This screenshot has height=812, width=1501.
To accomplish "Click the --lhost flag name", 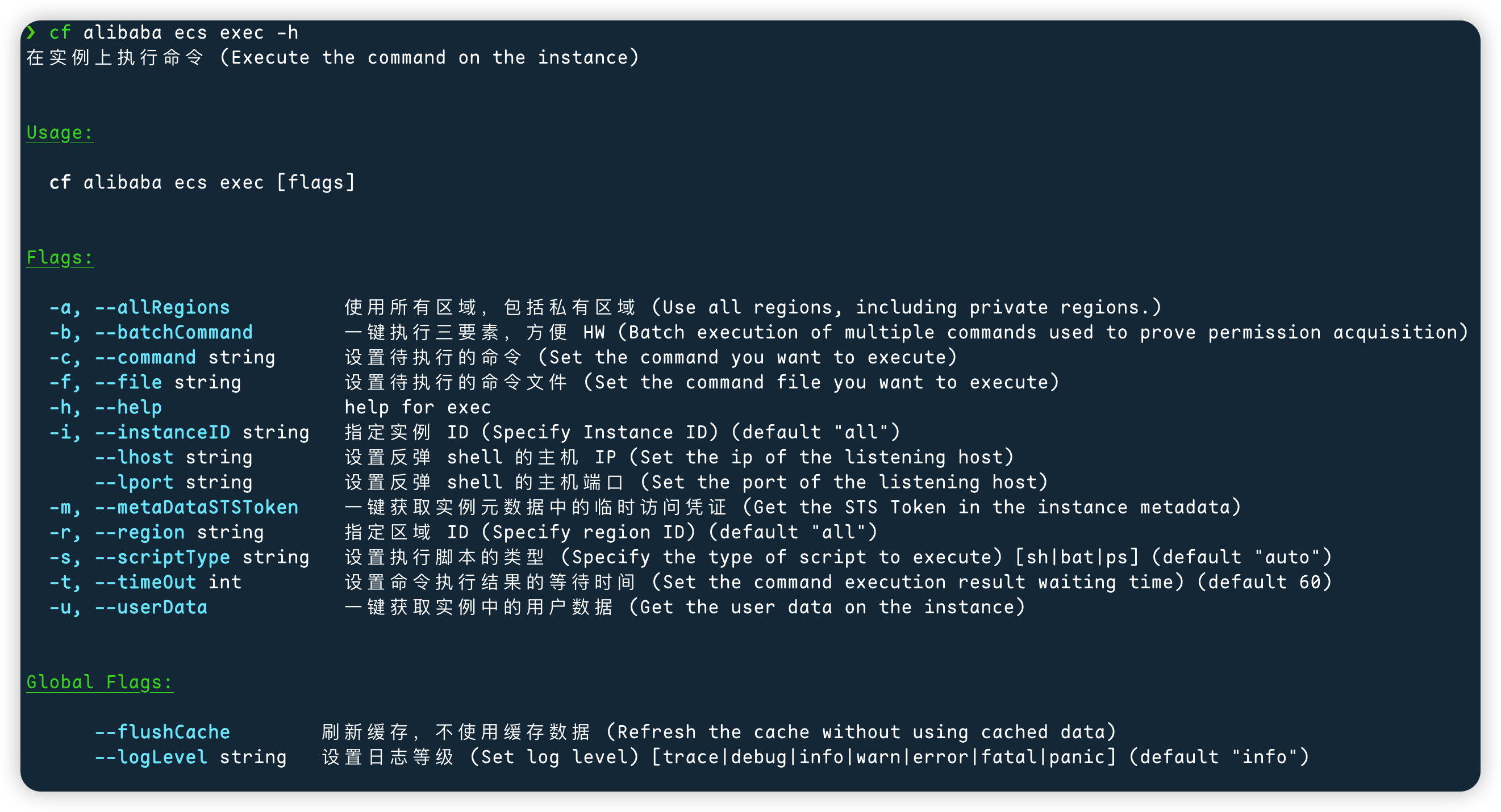I will pyautogui.click(x=134, y=457).
